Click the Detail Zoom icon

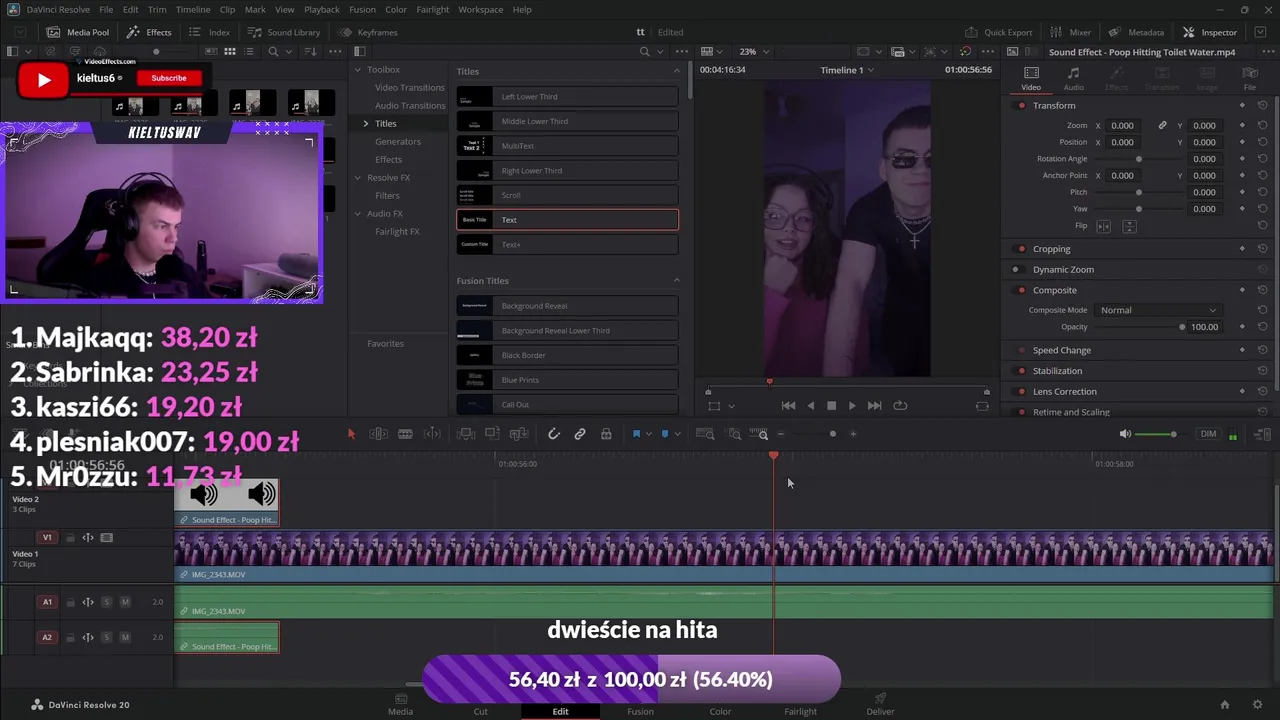coord(734,434)
